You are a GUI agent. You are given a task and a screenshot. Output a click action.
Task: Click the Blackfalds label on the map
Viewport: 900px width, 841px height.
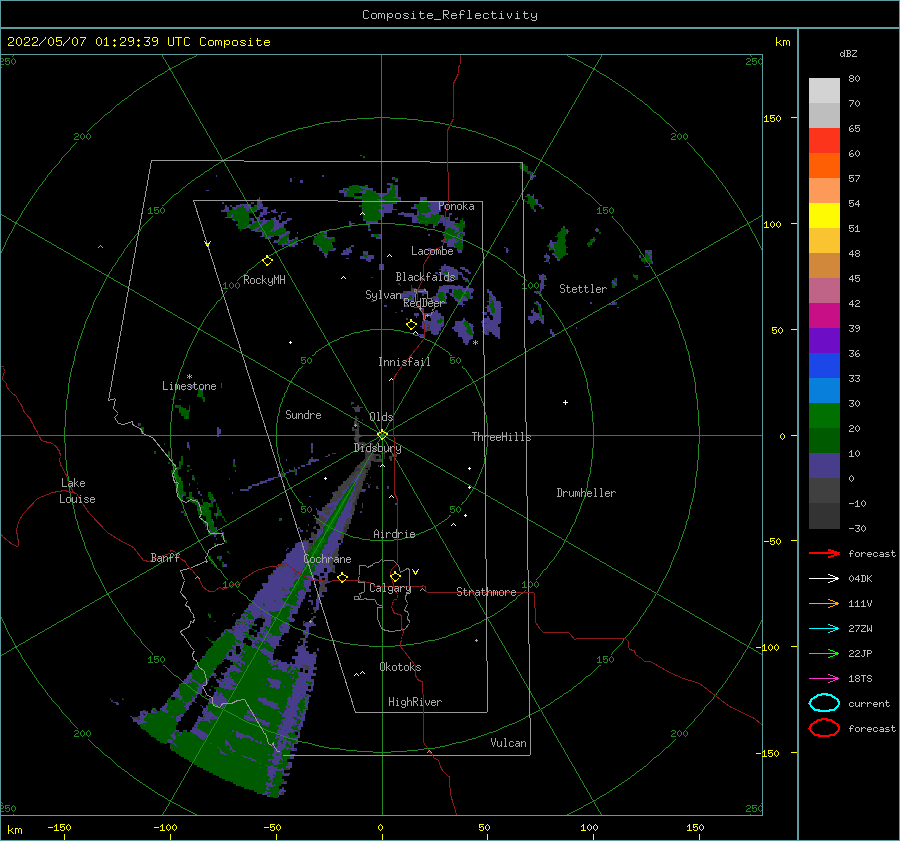click(425, 277)
